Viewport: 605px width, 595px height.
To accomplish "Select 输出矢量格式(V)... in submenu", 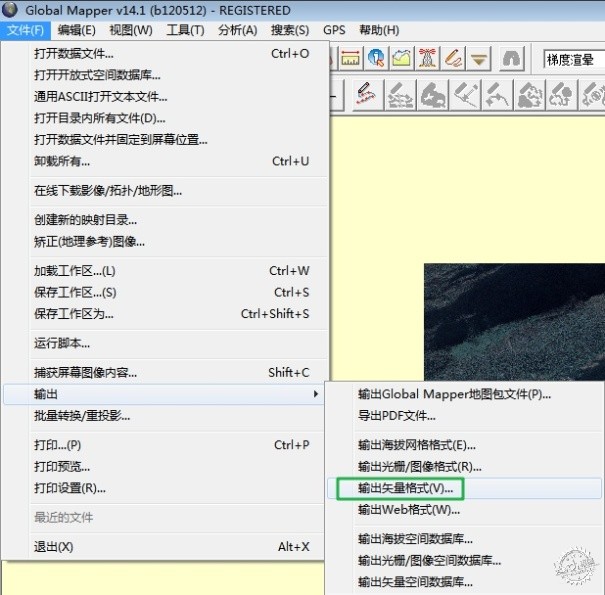I will click(465, 488).
